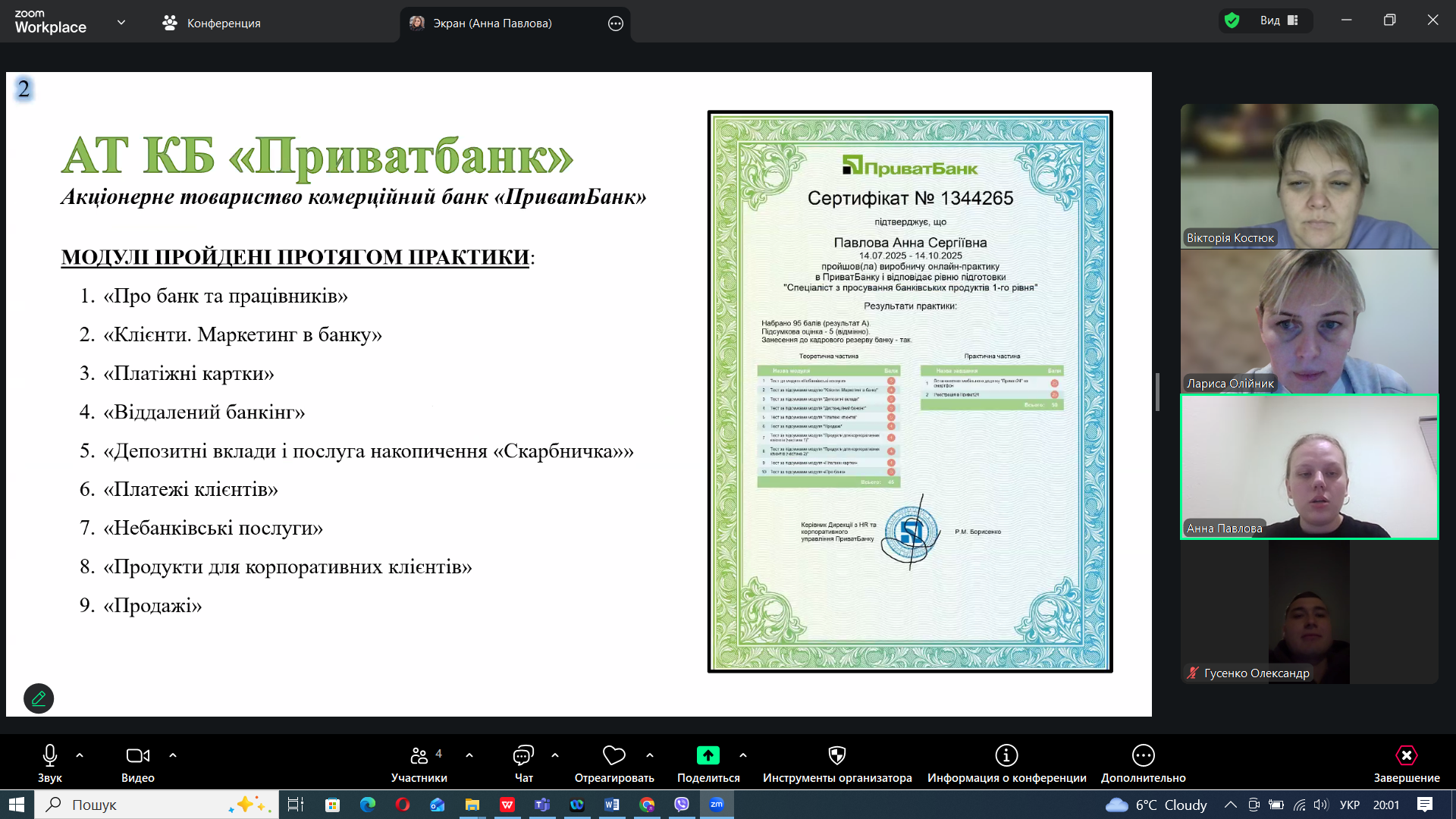Toggle microphone mute with Звук button
The image size is (1456, 819).
[50, 756]
